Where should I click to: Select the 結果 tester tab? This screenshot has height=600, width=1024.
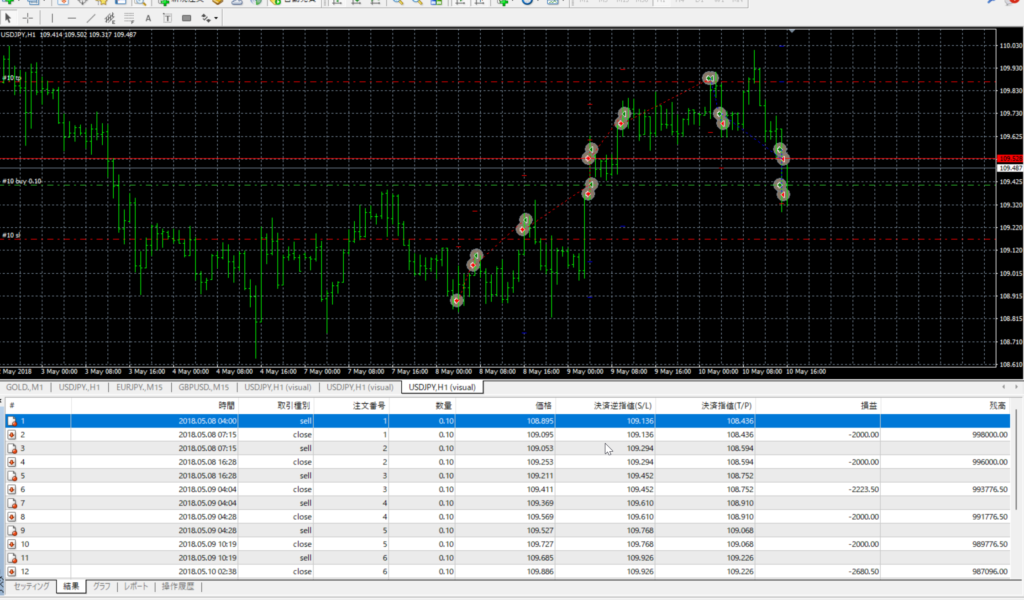(71, 586)
